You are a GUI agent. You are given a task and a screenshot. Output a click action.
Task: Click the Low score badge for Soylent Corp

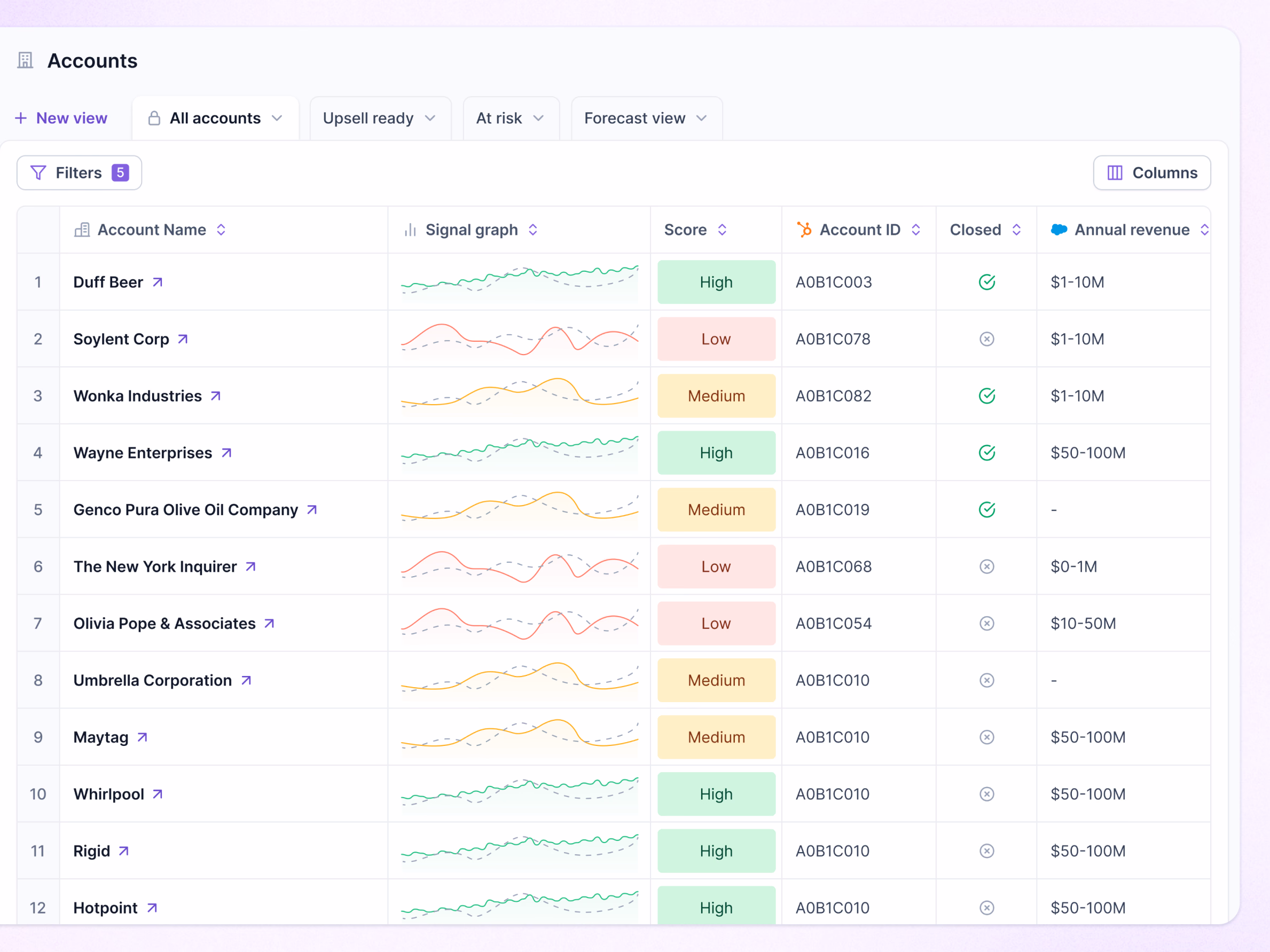(x=716, y=339)
